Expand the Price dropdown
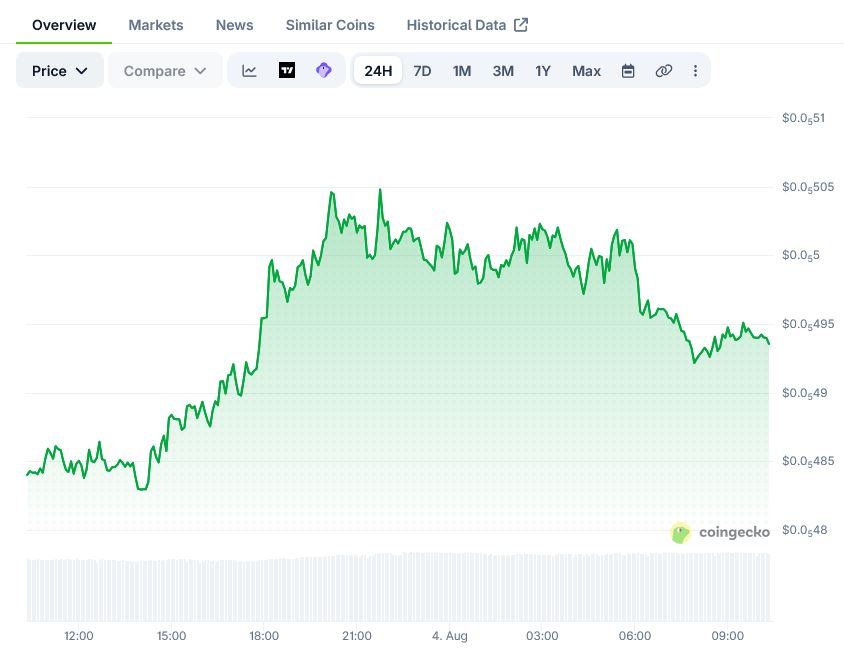 pos(59,70)
